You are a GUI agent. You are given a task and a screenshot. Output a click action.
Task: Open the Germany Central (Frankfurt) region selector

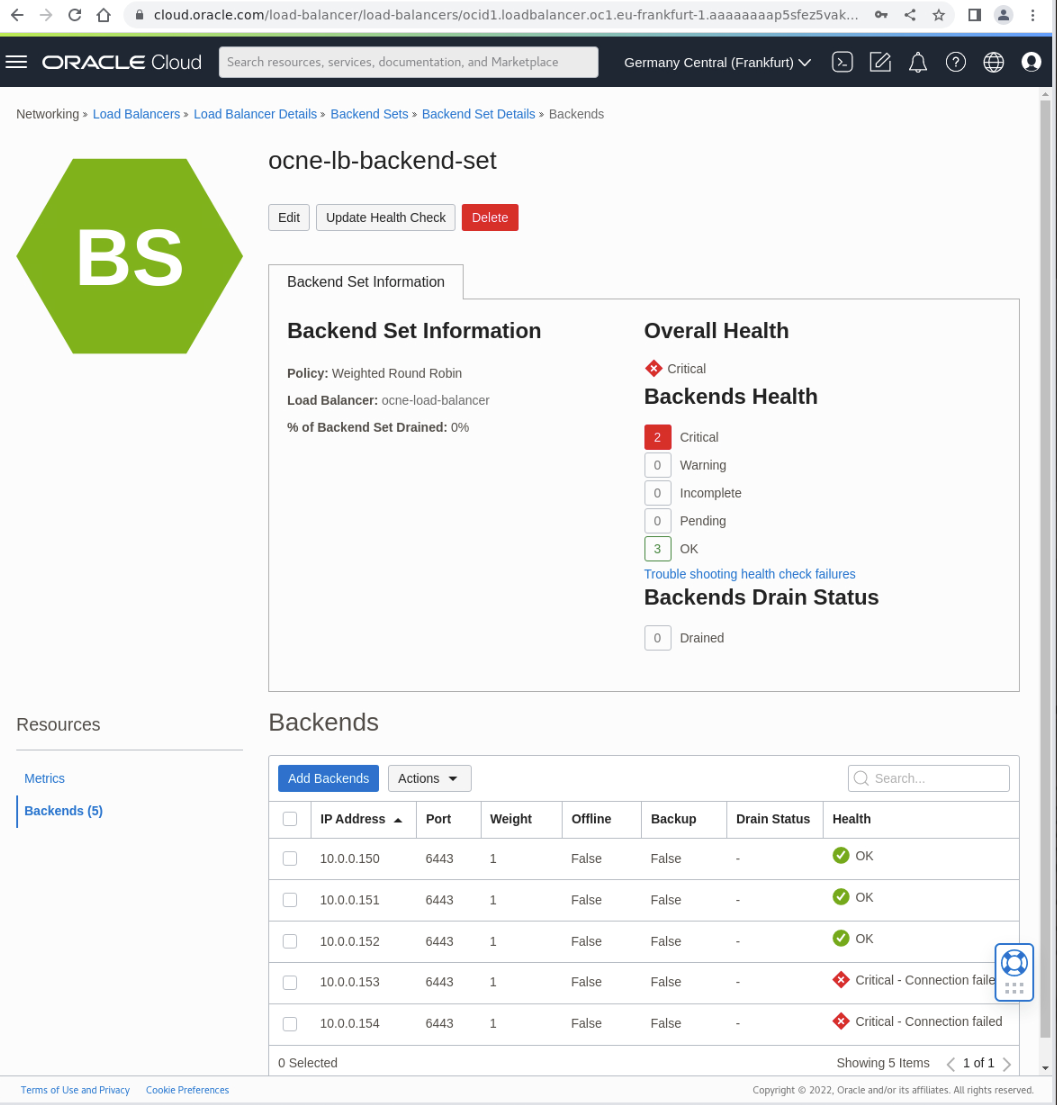click(x=716, y=61)
